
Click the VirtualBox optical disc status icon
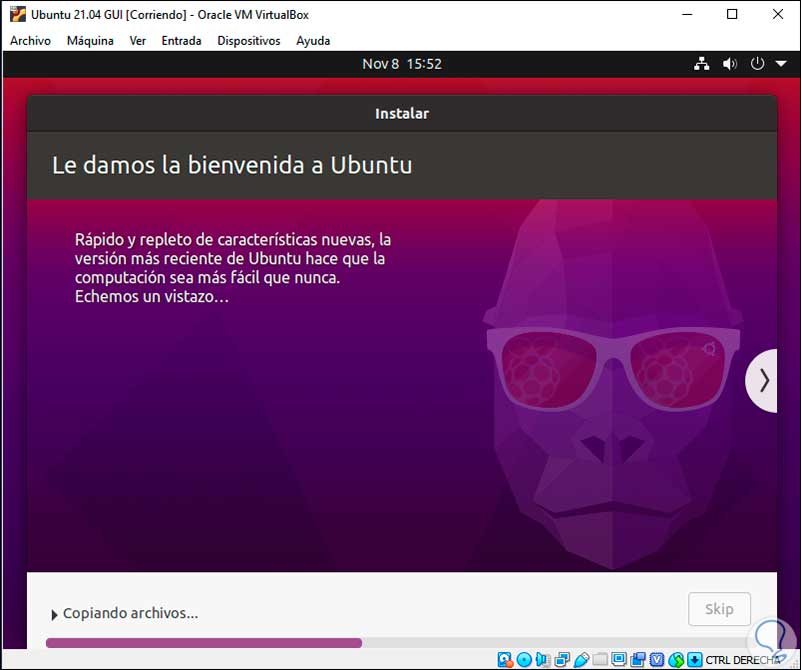coord(524,660)
